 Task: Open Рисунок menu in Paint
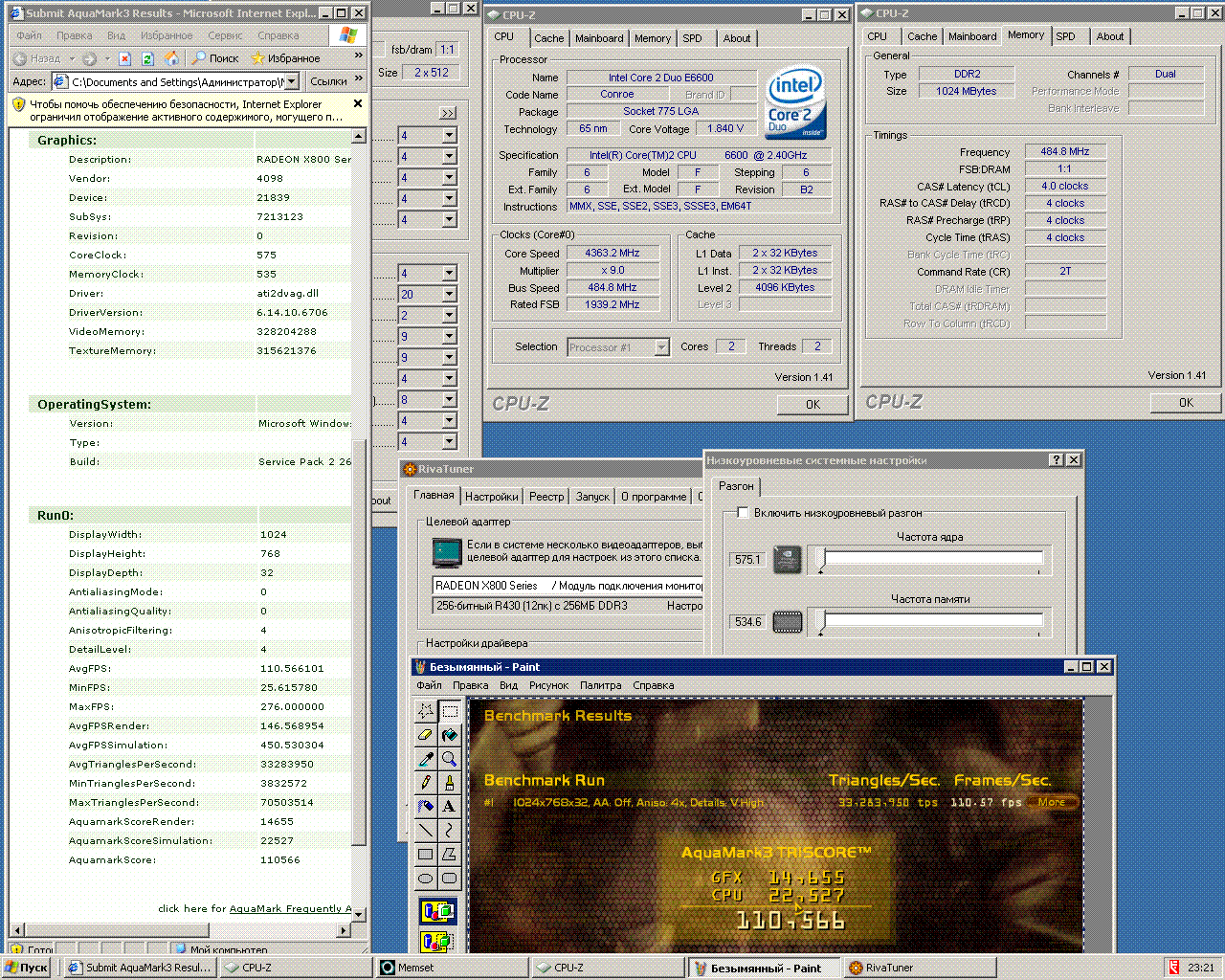548,685
